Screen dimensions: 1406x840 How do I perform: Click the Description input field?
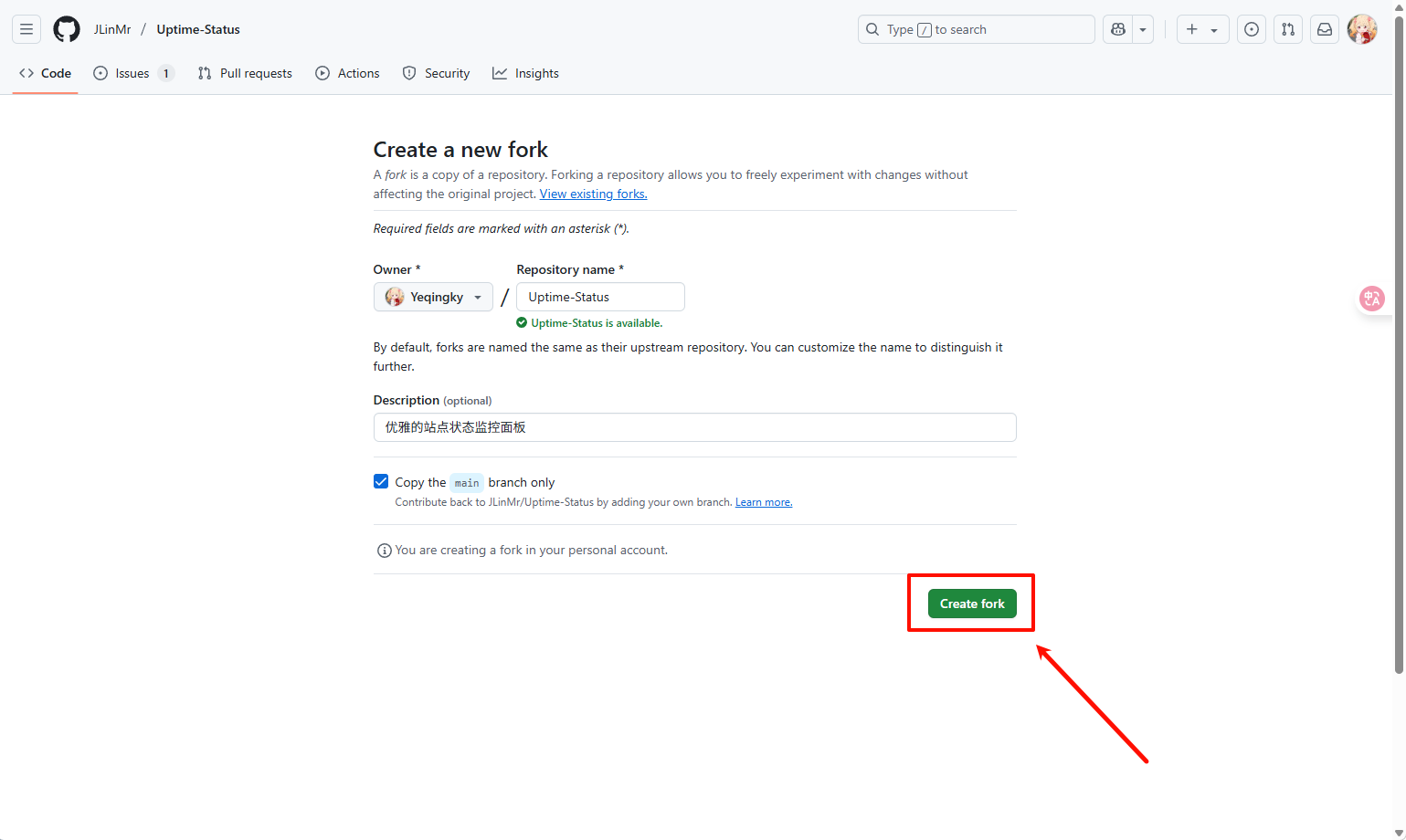pos(694,427)
